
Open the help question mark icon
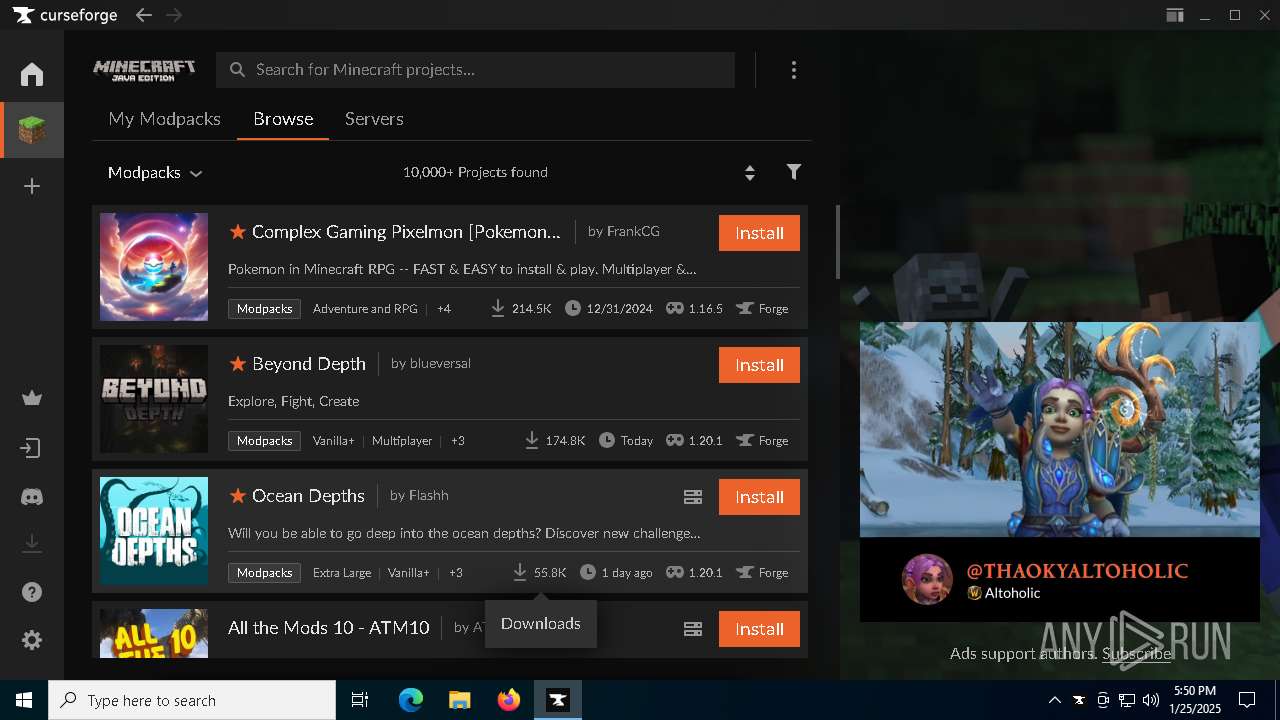(x=32, y=592)
